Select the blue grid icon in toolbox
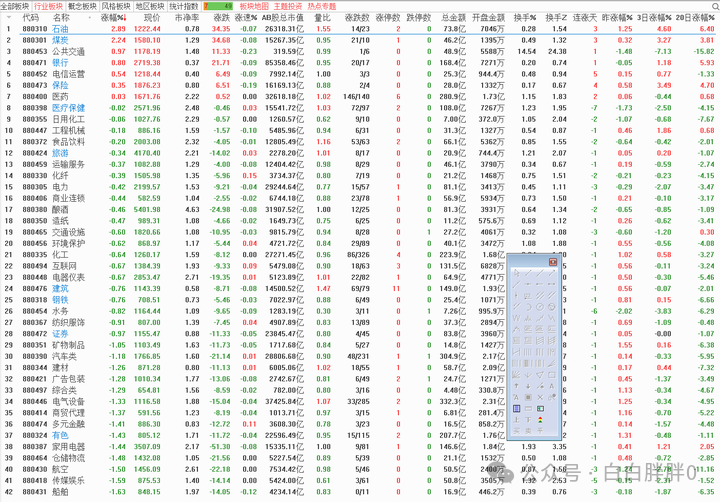 pos(516,408)
